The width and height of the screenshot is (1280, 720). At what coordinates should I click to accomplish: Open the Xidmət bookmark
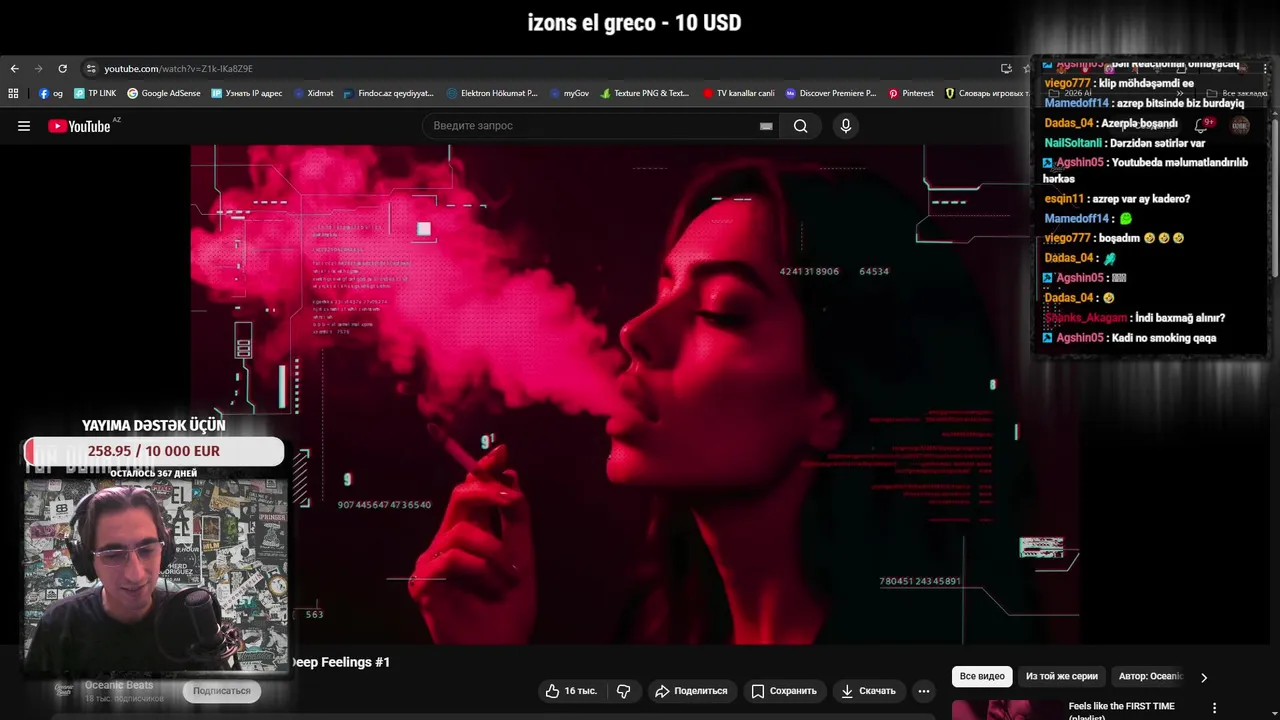(x=313, y=93)
